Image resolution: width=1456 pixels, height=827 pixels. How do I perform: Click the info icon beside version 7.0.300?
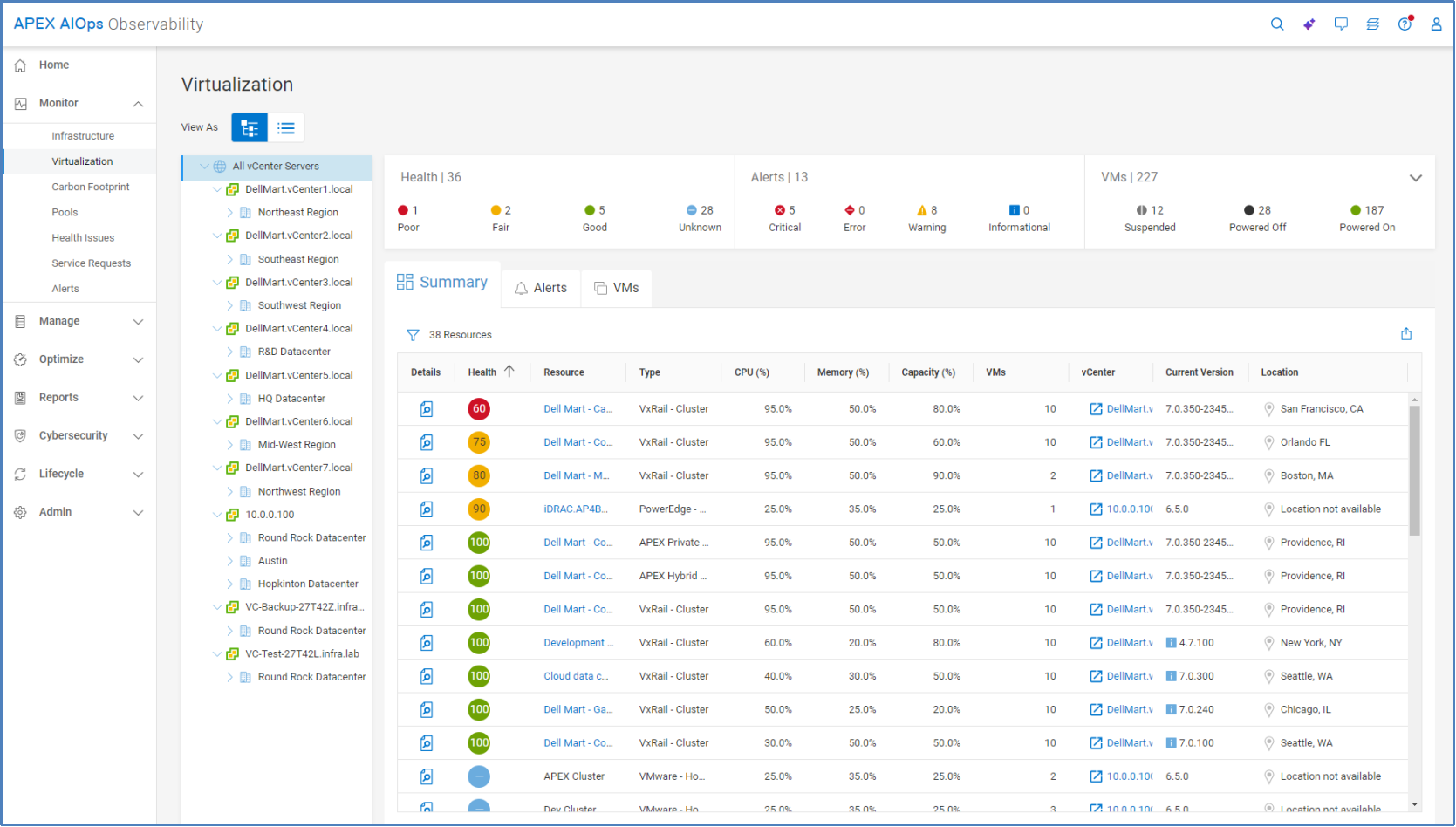[x=1172, y=676]
